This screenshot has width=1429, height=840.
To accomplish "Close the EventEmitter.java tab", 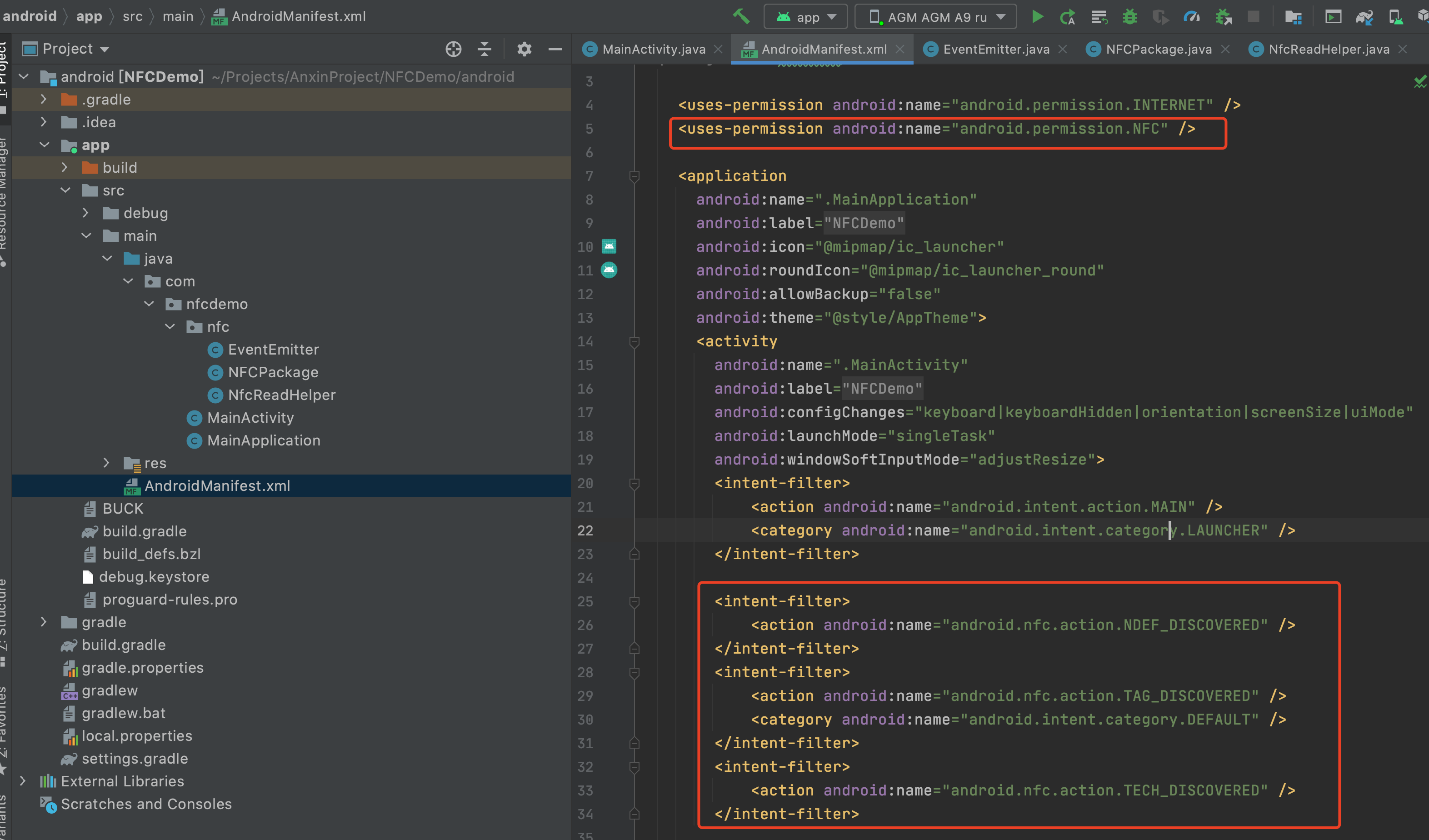I will [1063, 50].
